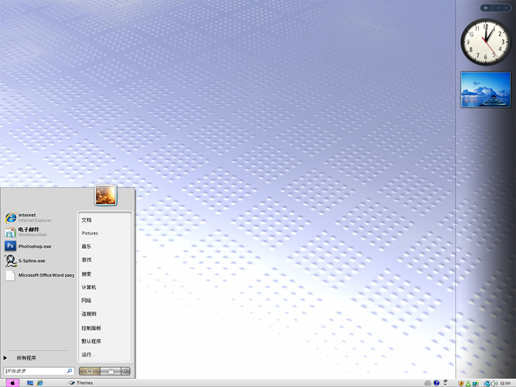The width and height of the screenshot is (516, 387).
Task: Expand the All Programs arrow
Action: pyautogui.click(x=5, y=358)
